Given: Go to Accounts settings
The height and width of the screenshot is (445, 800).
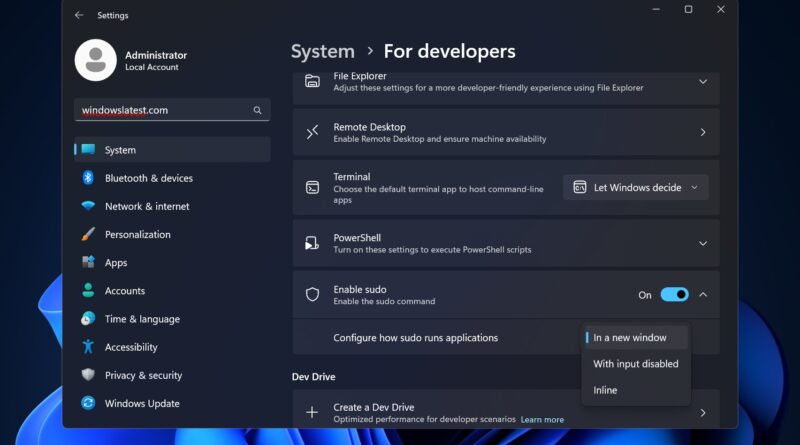Looking at the screenshot, I should pyautogui.click(x=172, y=290).
